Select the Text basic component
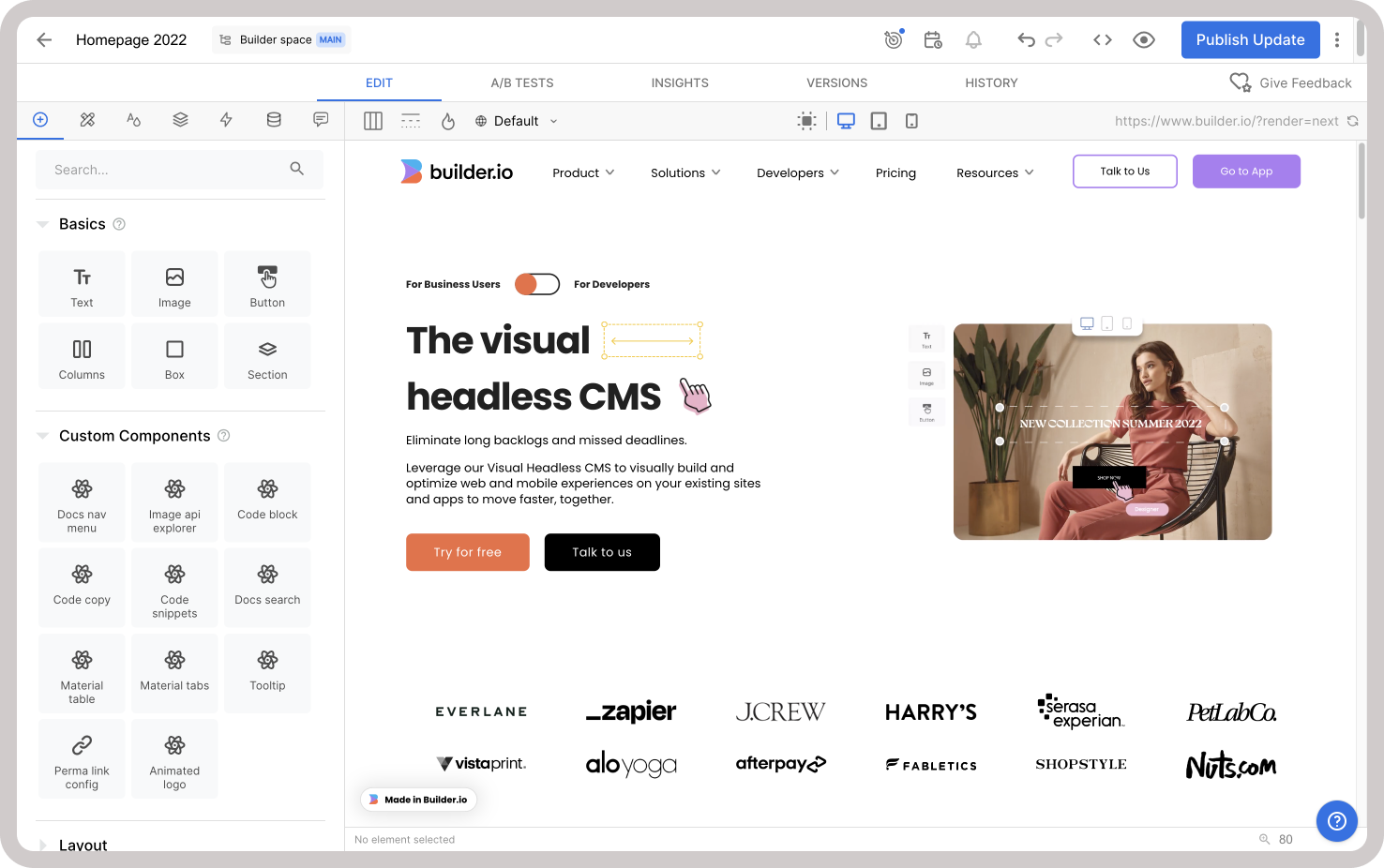This screenshot has width=1384, height=868. [x=82, y=284]
